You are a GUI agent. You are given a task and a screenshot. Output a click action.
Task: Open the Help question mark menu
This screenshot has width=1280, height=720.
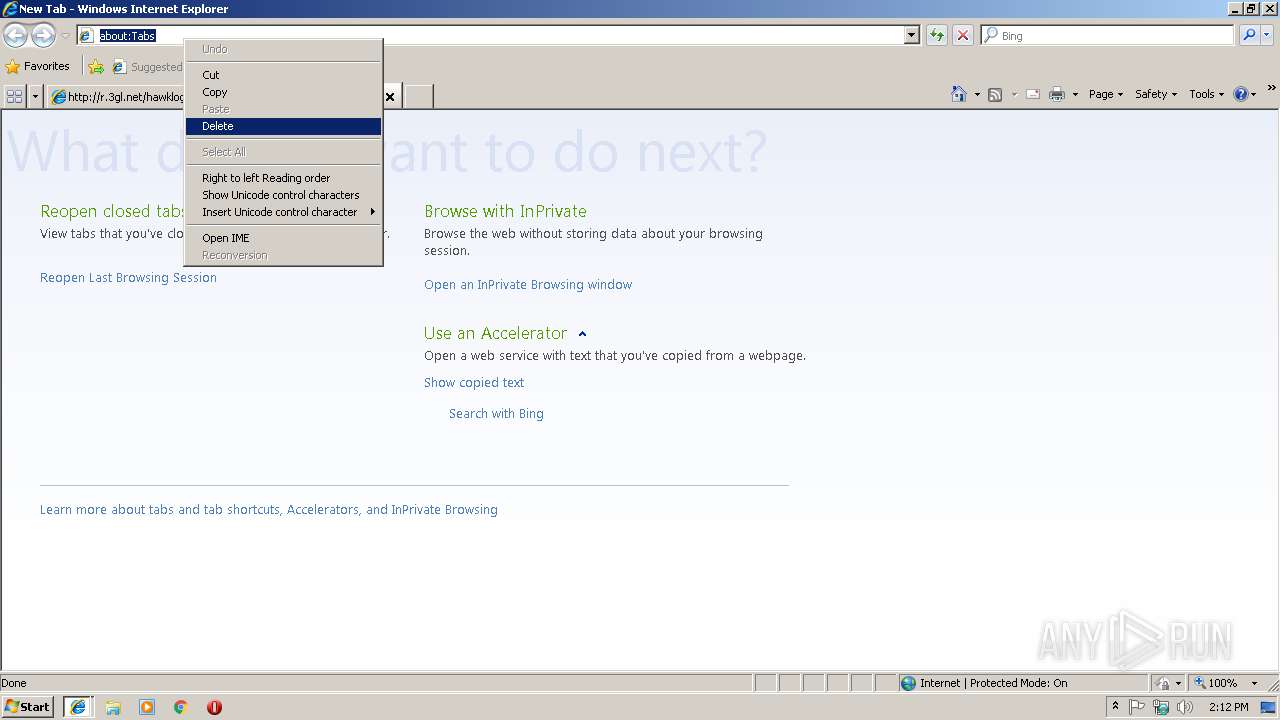coord(1245,94)
